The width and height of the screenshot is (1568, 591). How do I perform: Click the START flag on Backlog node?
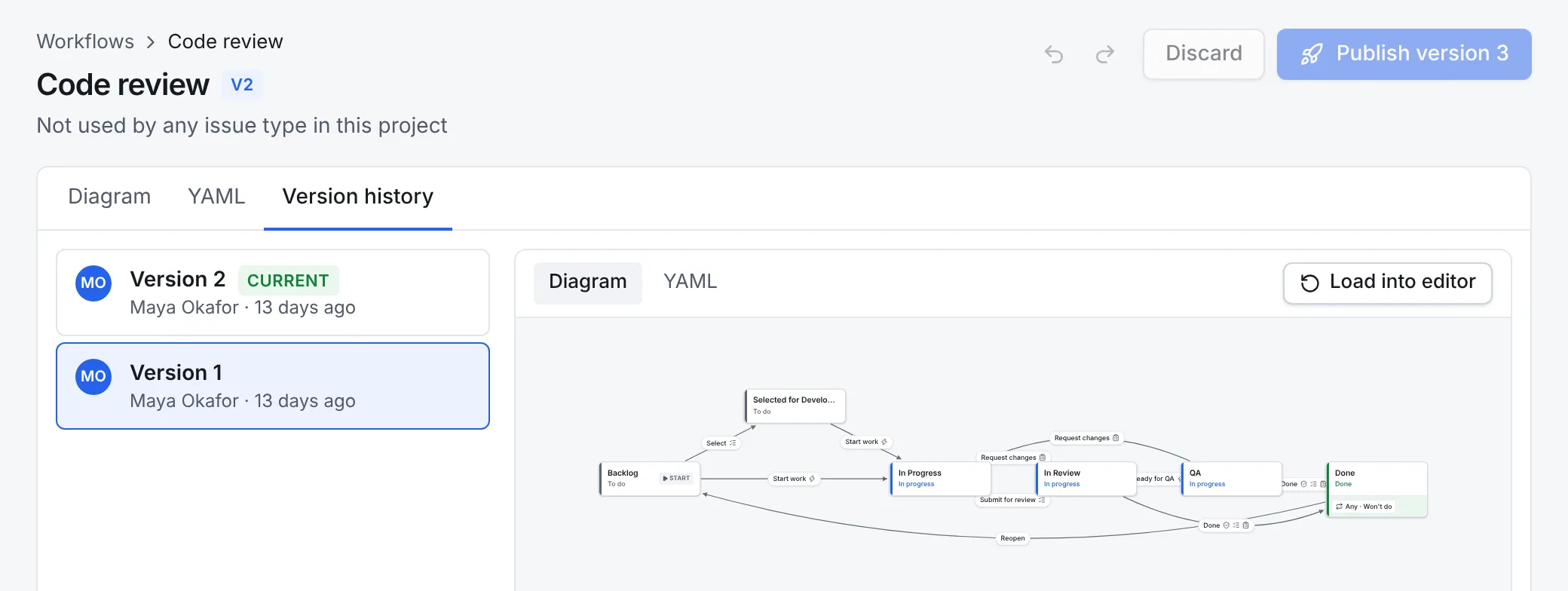coord(676,479)
